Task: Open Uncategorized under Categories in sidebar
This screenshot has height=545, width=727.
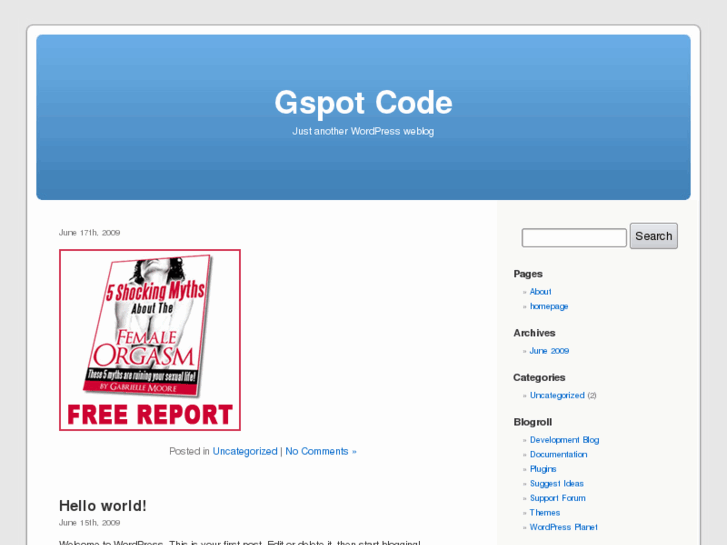Action: (557, 396)
